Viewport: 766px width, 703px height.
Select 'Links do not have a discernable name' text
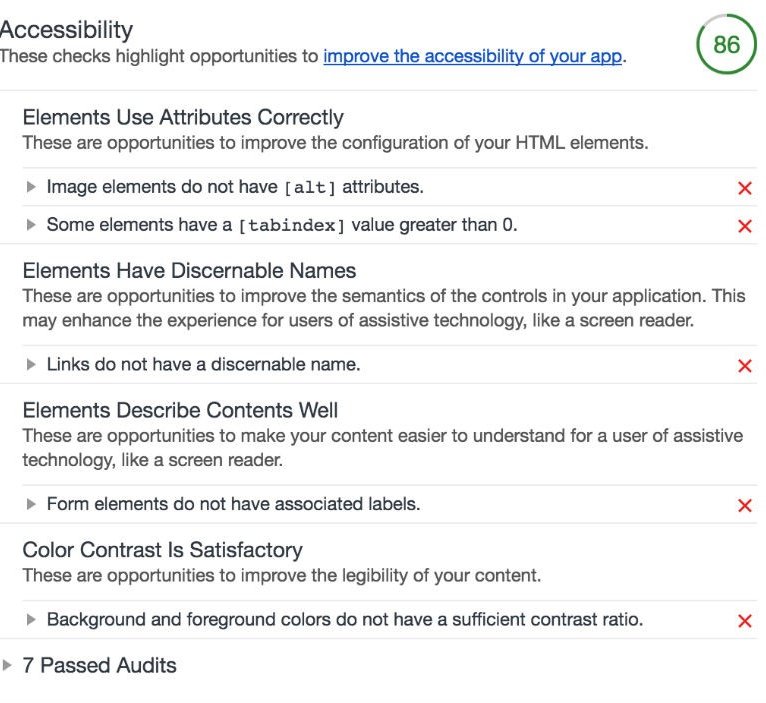[x=203, y=365]
